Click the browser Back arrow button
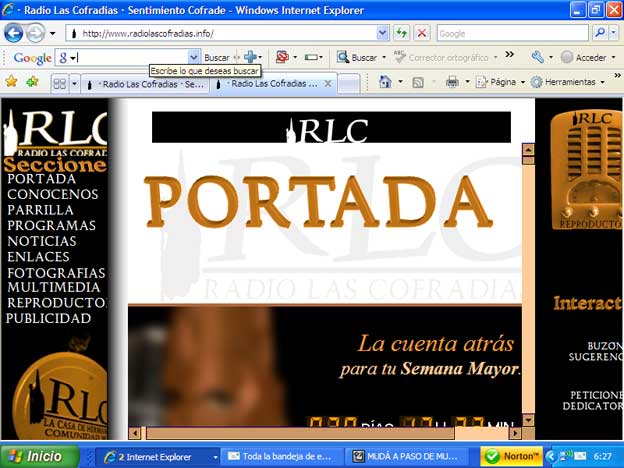This screenshot has height=468, width=624. (x=14, y=33)
